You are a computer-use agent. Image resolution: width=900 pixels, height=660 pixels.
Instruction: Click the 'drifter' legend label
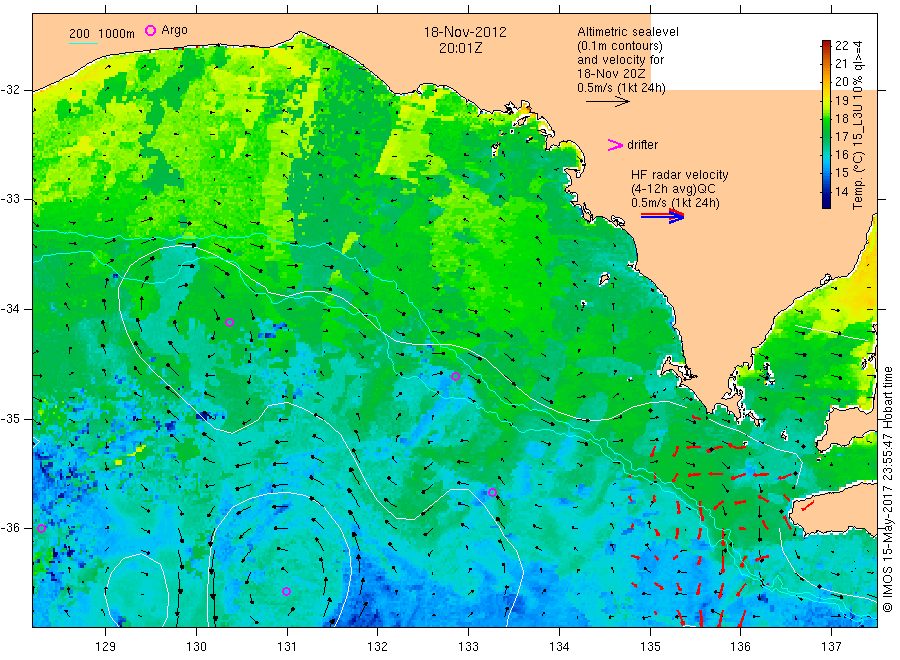(642, 145)
